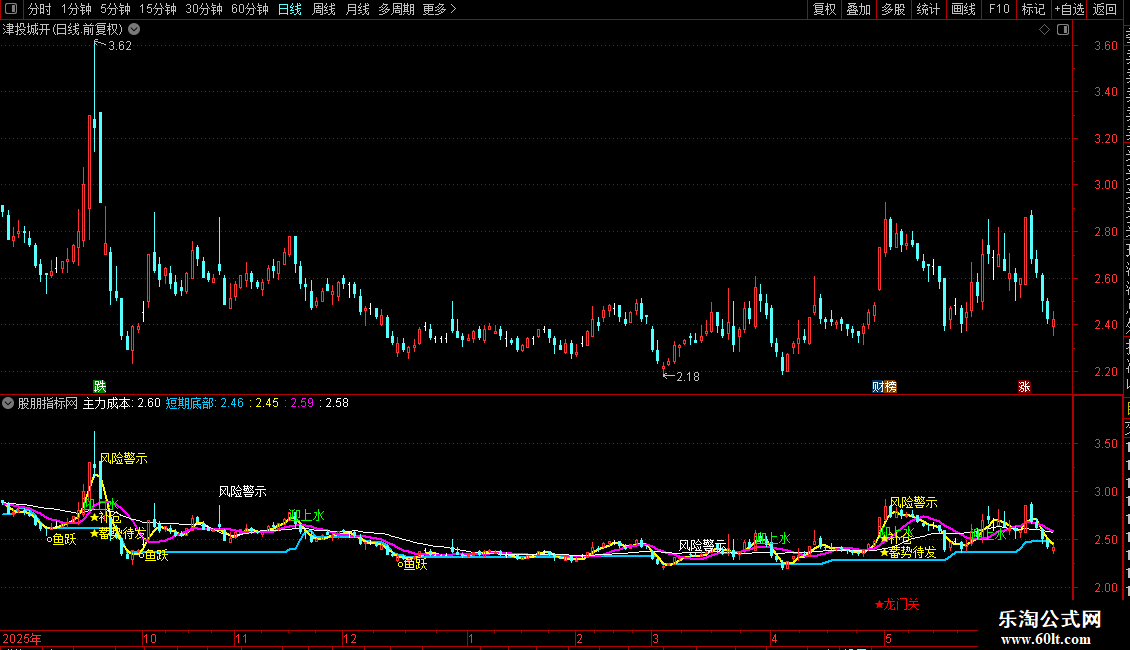
Task: Click the 3.60 price axis label
Action: (x=1105, y=45)
